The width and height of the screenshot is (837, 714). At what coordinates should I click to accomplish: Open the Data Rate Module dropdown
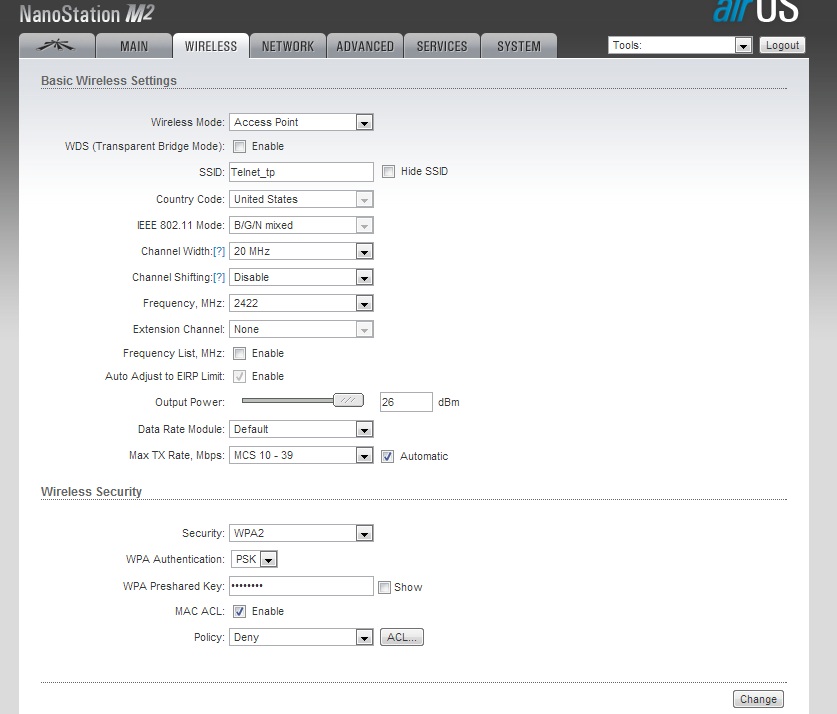(x=301, y=429)
